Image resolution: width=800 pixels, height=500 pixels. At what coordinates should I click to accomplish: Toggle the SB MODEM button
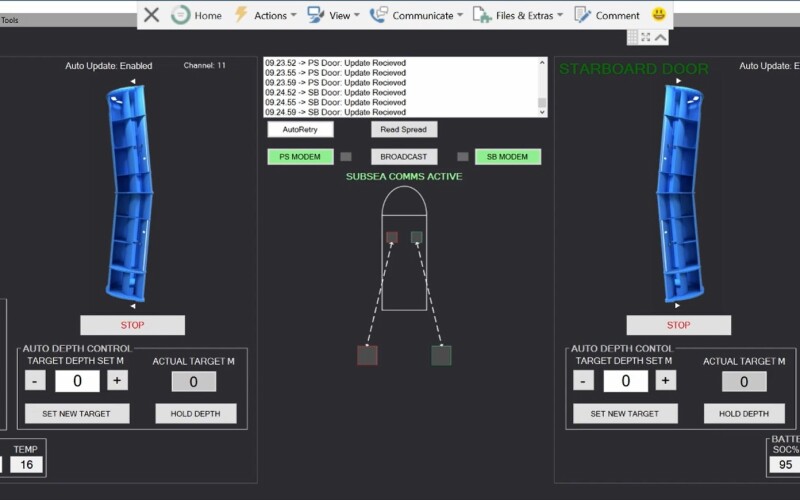[507, 157]
